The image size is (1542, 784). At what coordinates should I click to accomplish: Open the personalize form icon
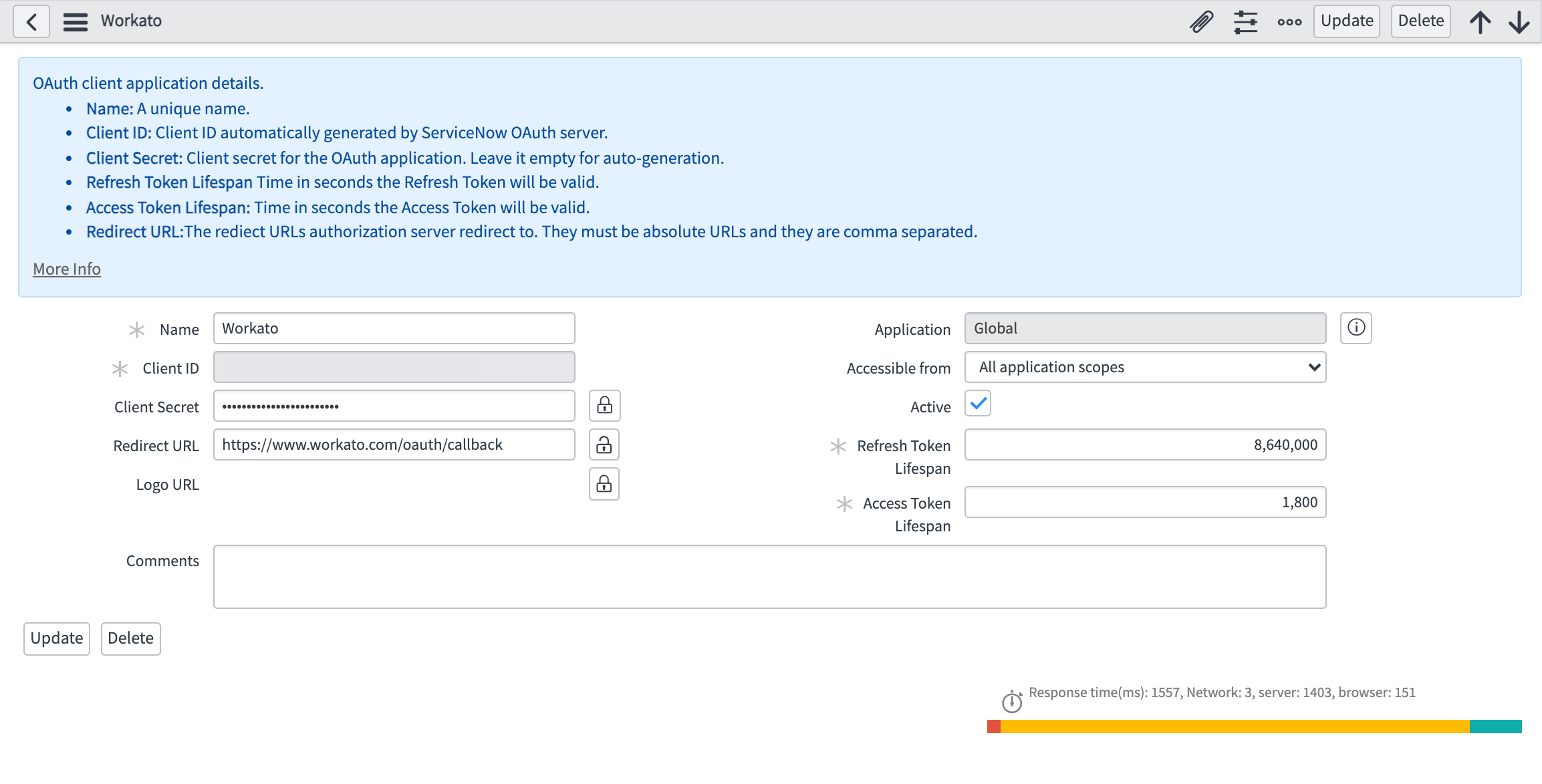point(1245,21)
